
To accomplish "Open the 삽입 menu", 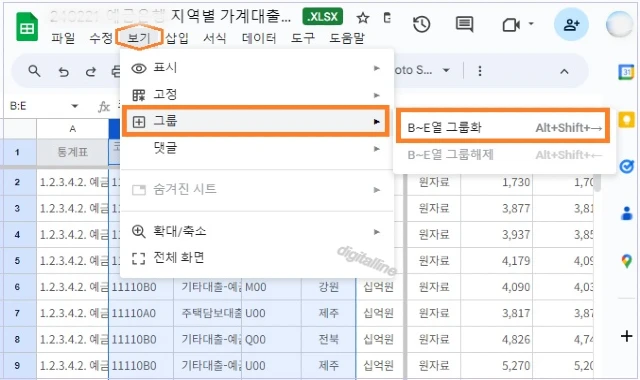I will (x=177, y=38).
